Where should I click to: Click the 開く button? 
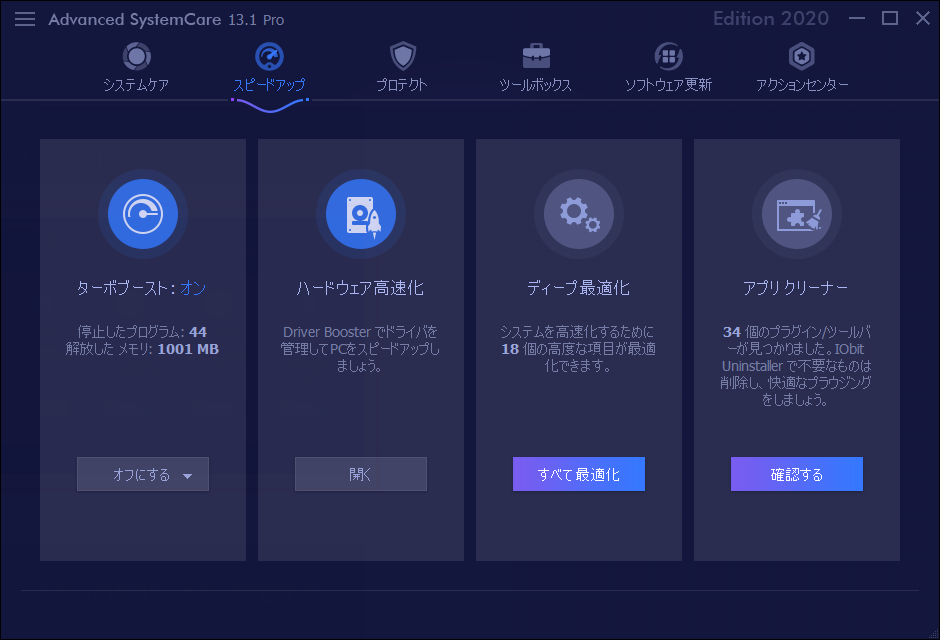pos(361,474)
